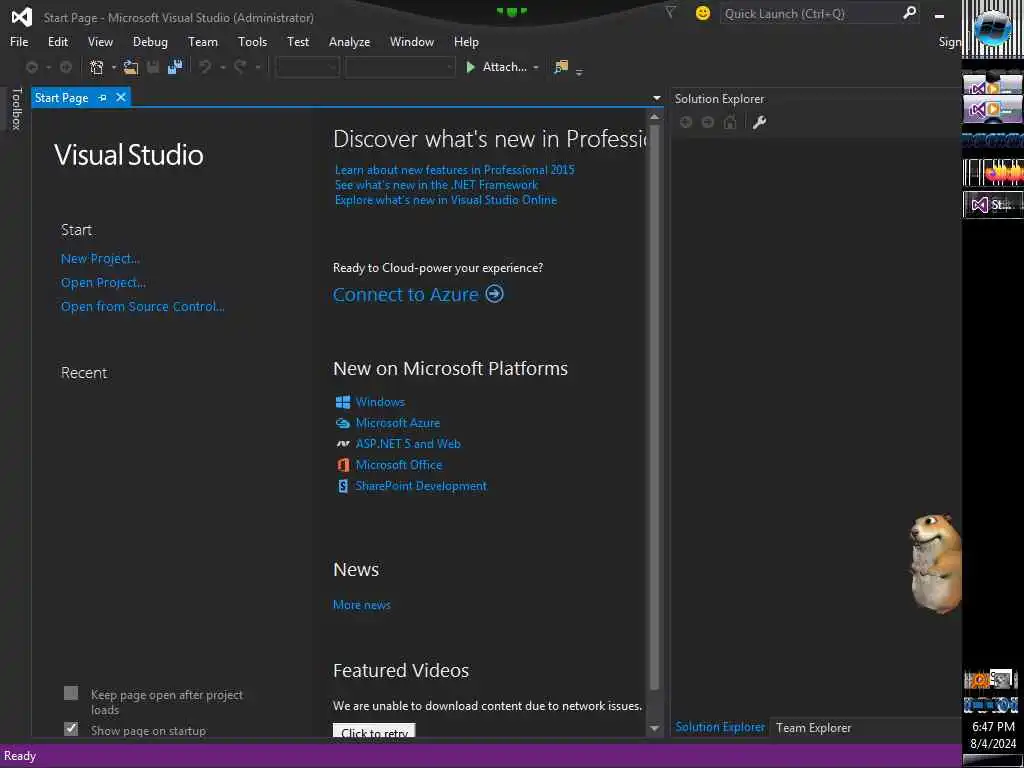Open the Solution Configurations combo box
This screenshot has height=768, width=1024.
[308, 67]
